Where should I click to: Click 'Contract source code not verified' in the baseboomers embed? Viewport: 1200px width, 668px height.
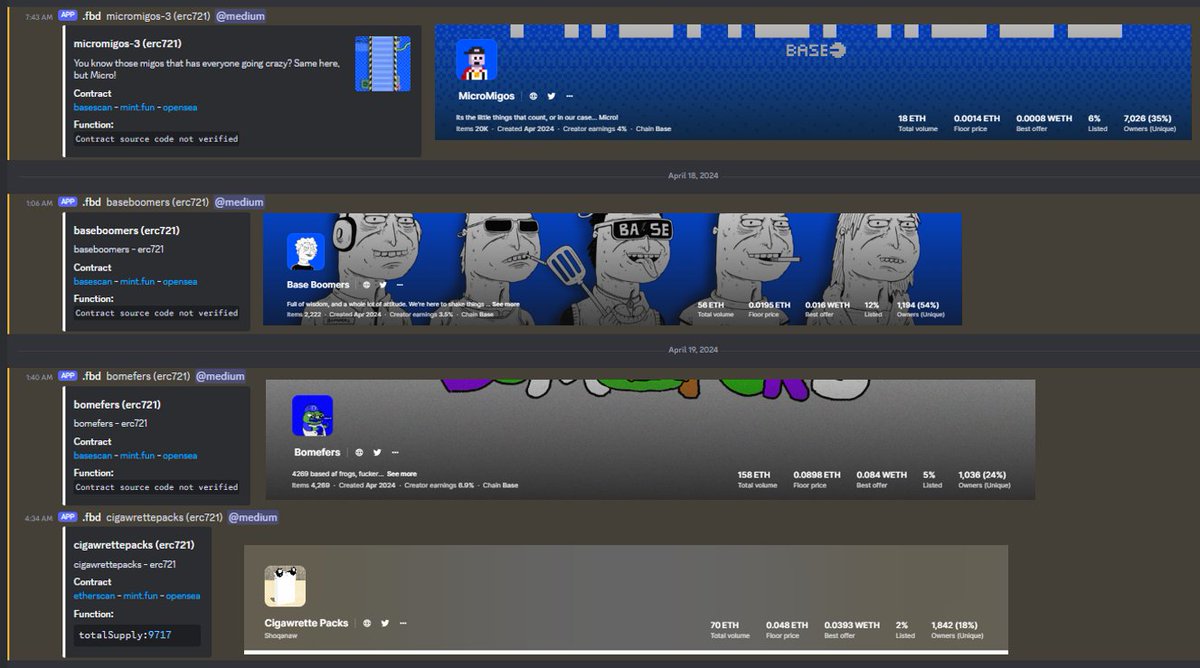(x=157, y=313)
